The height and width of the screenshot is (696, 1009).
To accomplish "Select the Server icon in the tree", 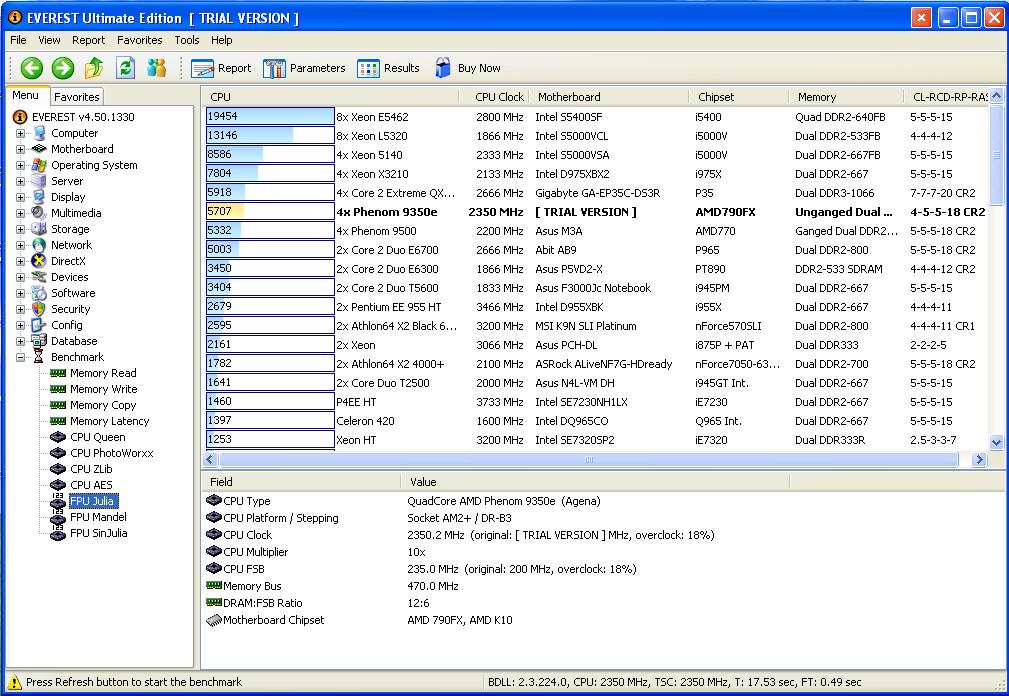I will [x=39, y=181].
